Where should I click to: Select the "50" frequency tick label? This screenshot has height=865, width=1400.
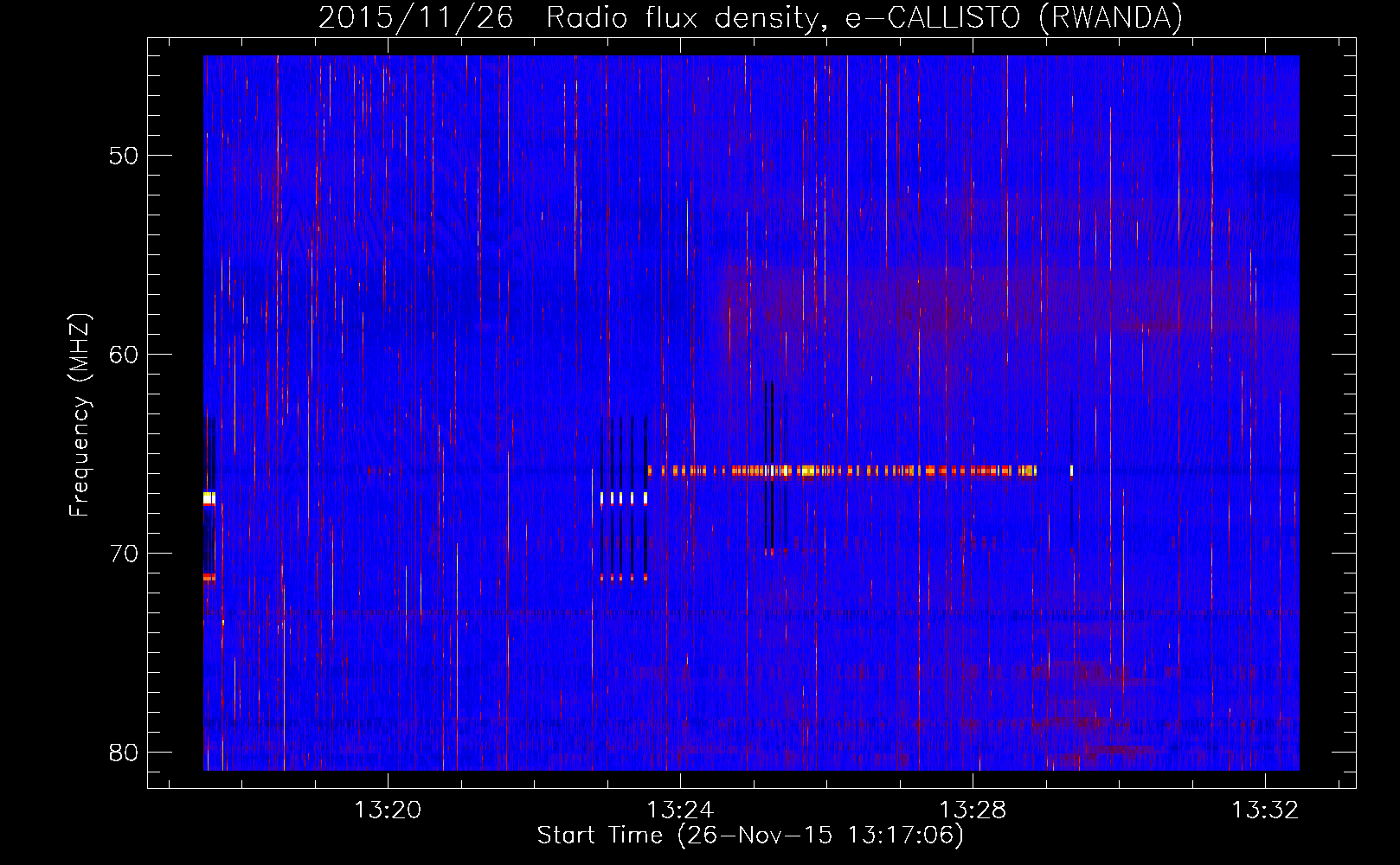pyautogui.click(x=124, y=156)
